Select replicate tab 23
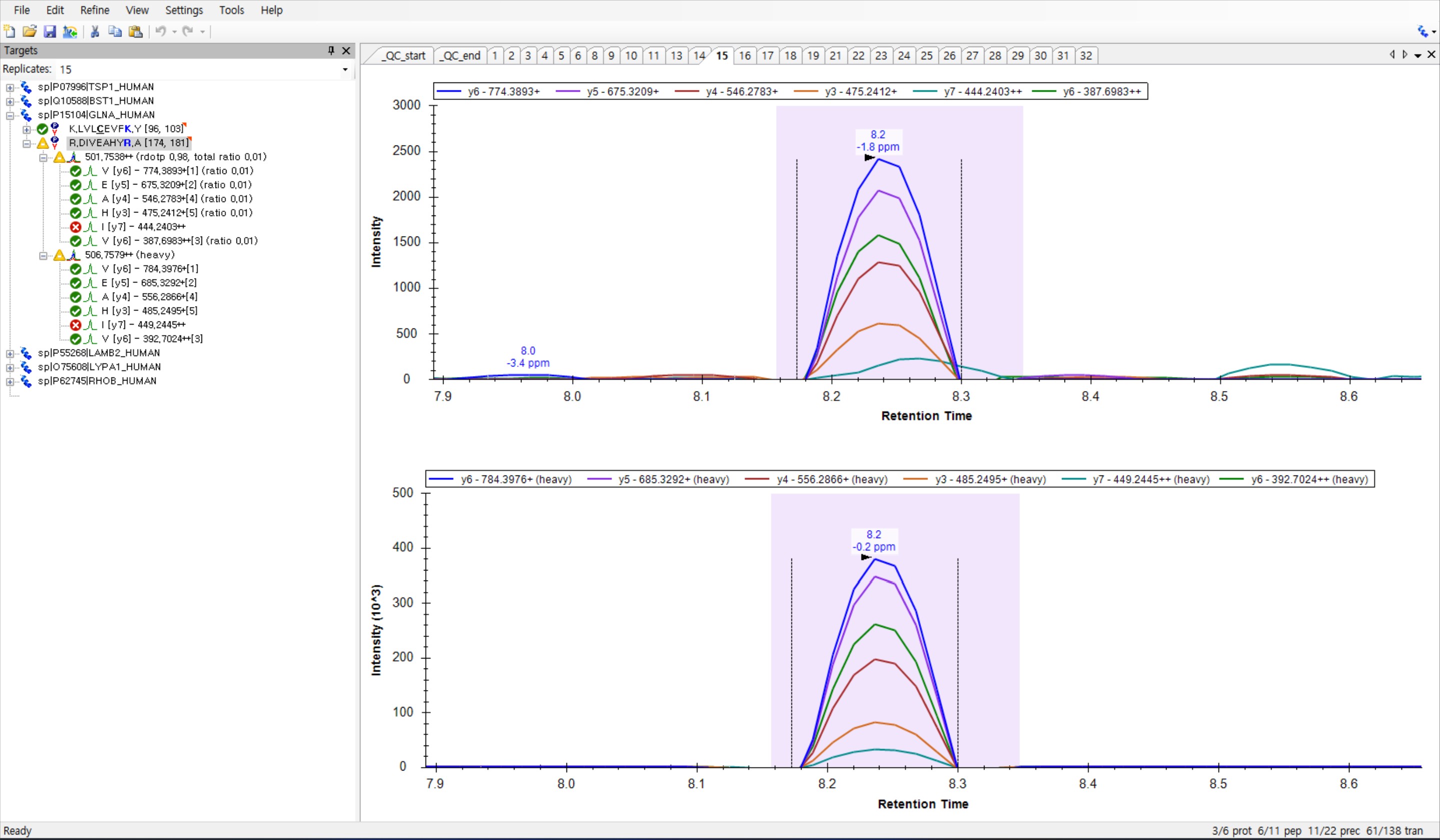 [x=880, y=55]
